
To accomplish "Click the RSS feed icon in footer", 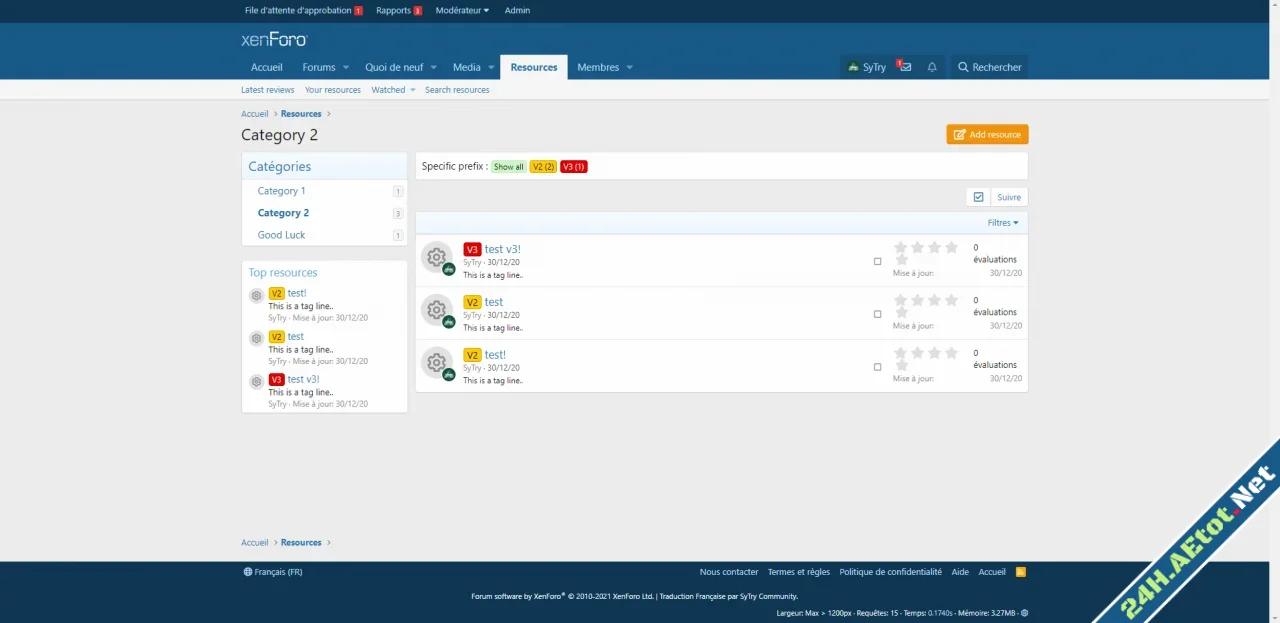I will tap(1020, 572).
